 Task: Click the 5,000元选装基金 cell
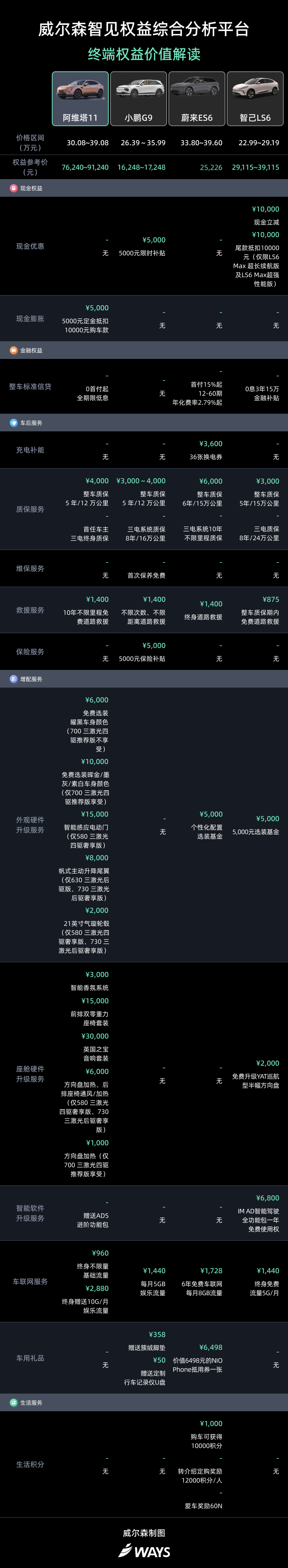tap(256, 832)
